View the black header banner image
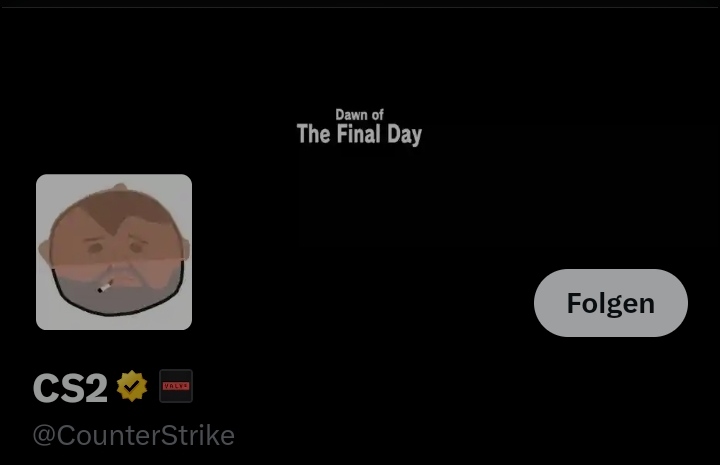This screenshot has width=720, height=465. pos(360,92)
